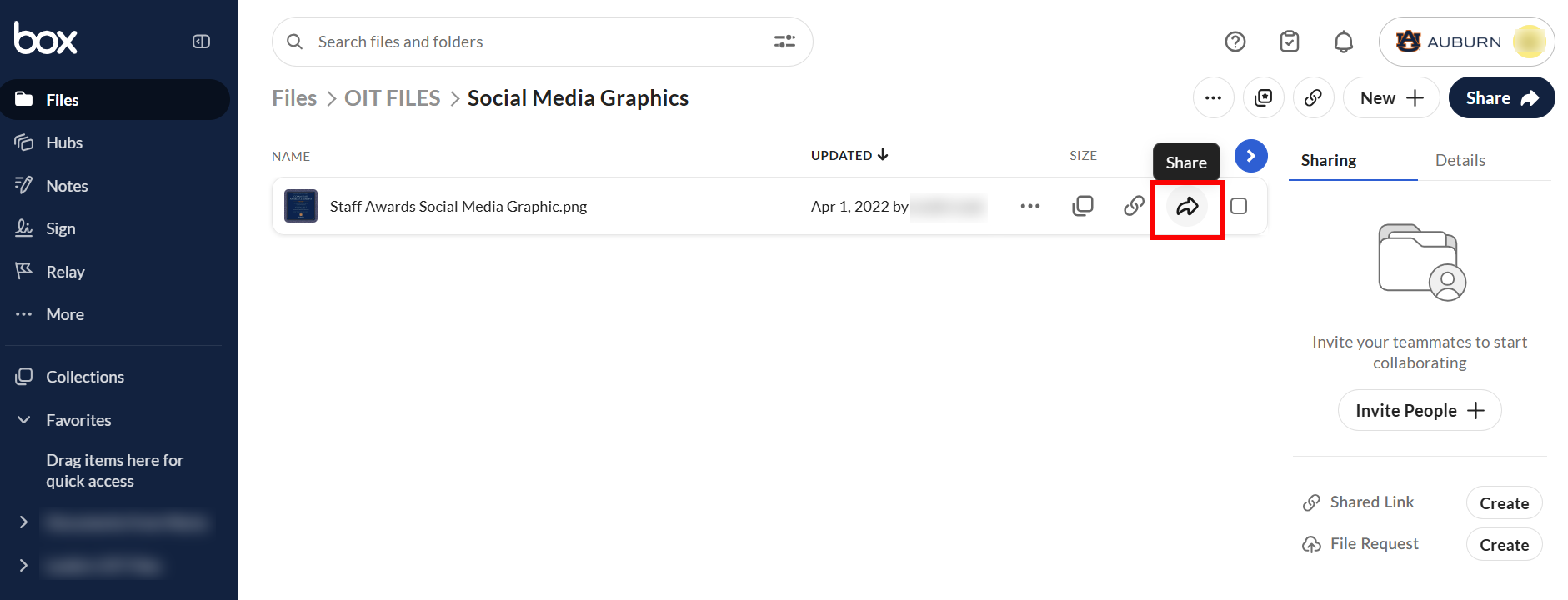
Task: Sort by Name column header
Action: point(291,156)
